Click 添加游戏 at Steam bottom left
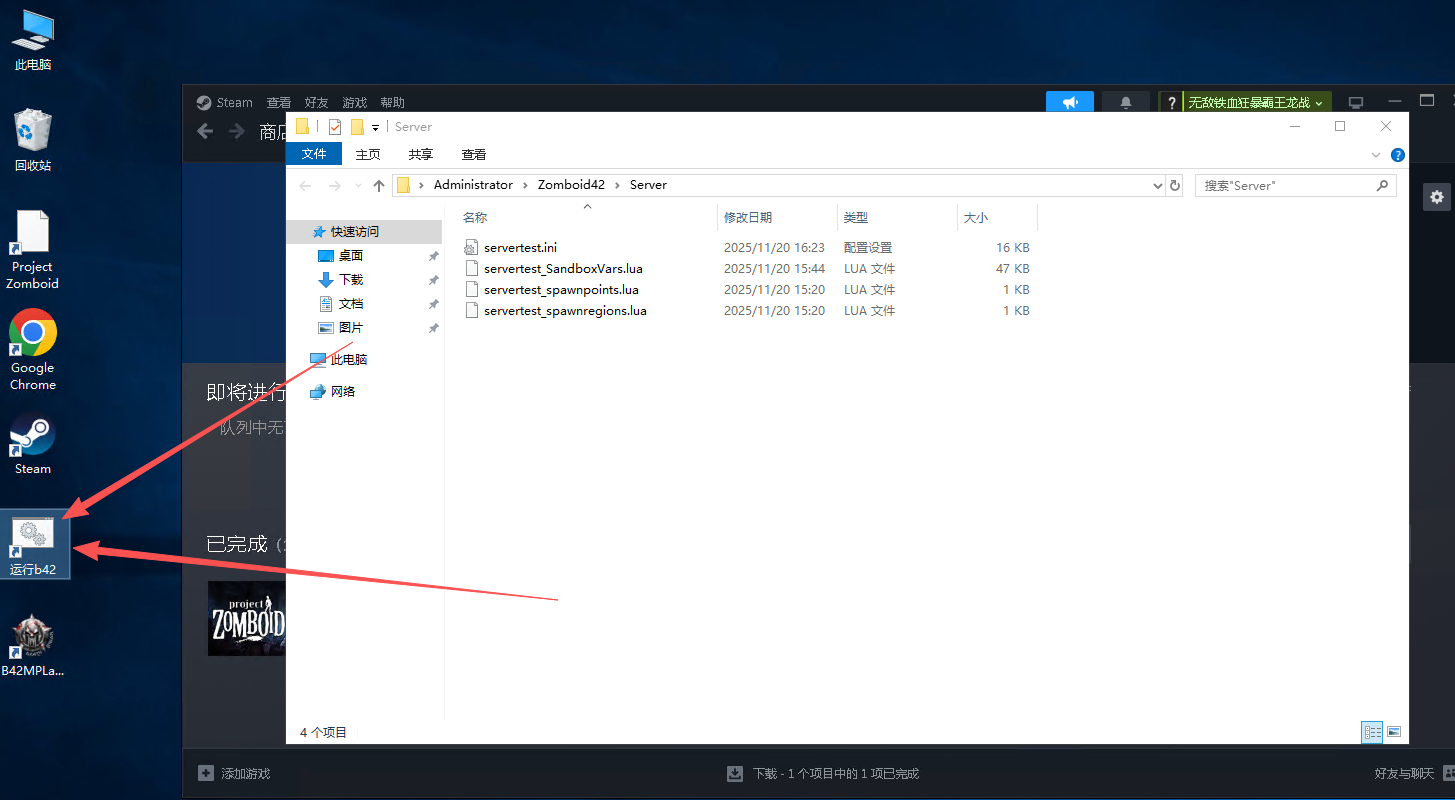The image size is (1455, 800). tap(235, 773)
